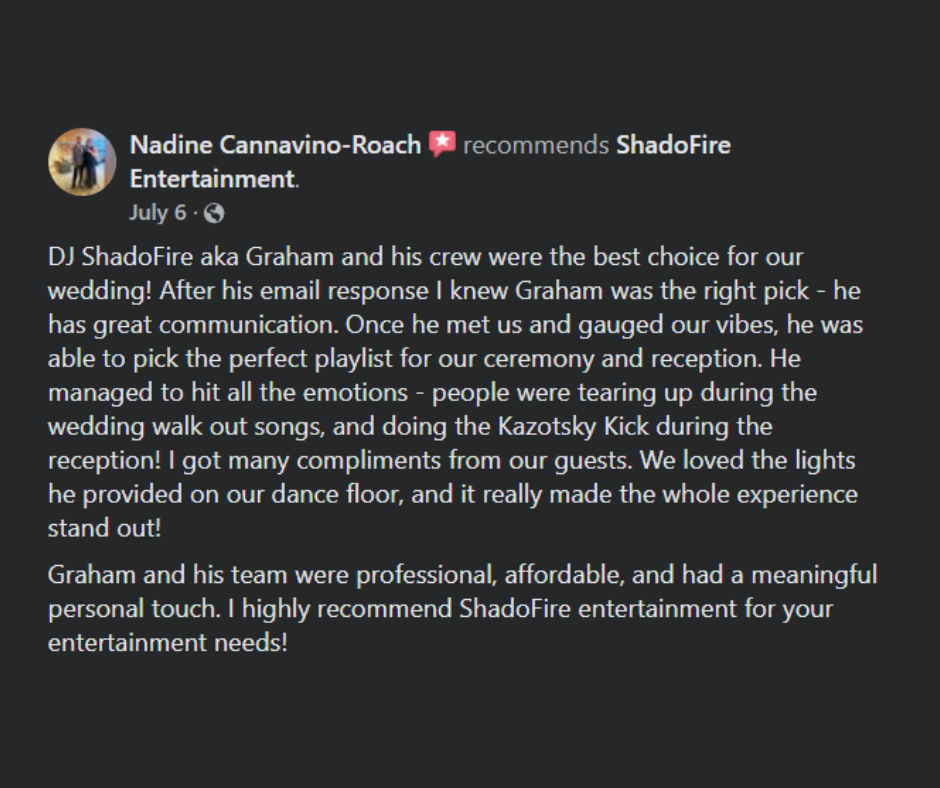Open the ShadoFire page link in the header
Viewport: 940px width, 788px height.
tap(673, 145)
